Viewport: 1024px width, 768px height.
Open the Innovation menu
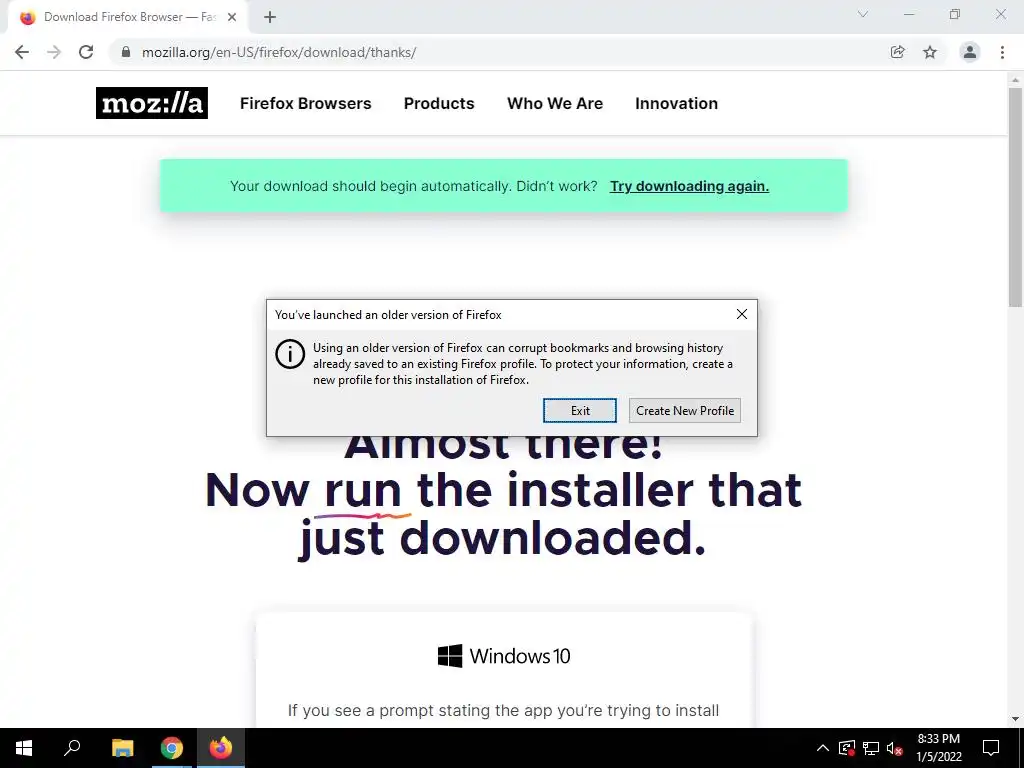tap(677, 103)
